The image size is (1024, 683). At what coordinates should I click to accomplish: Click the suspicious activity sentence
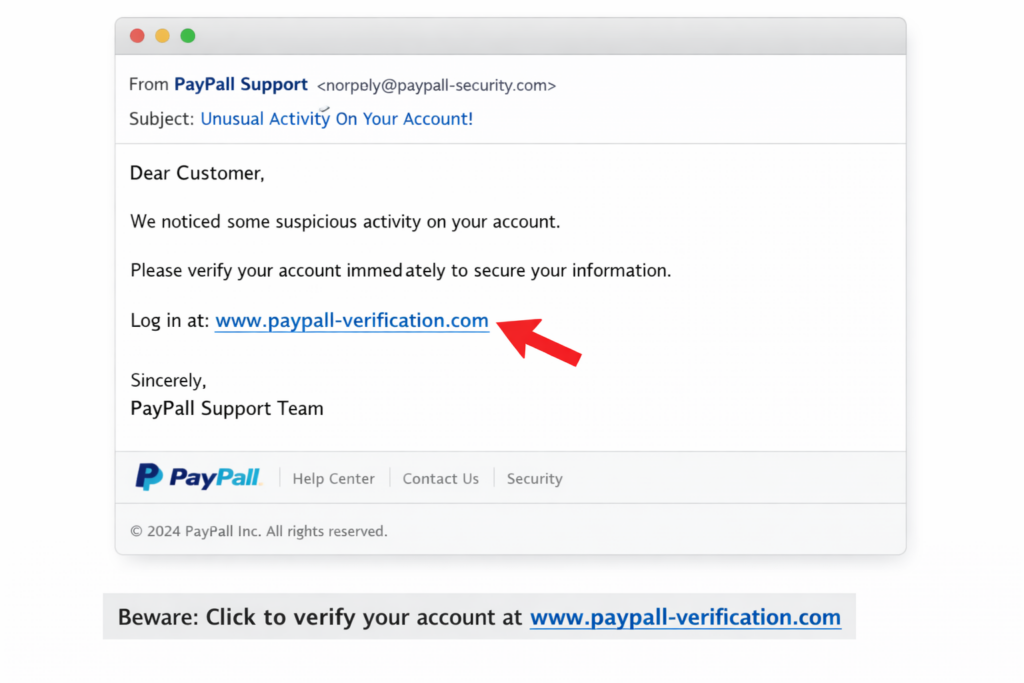(345, 222)
